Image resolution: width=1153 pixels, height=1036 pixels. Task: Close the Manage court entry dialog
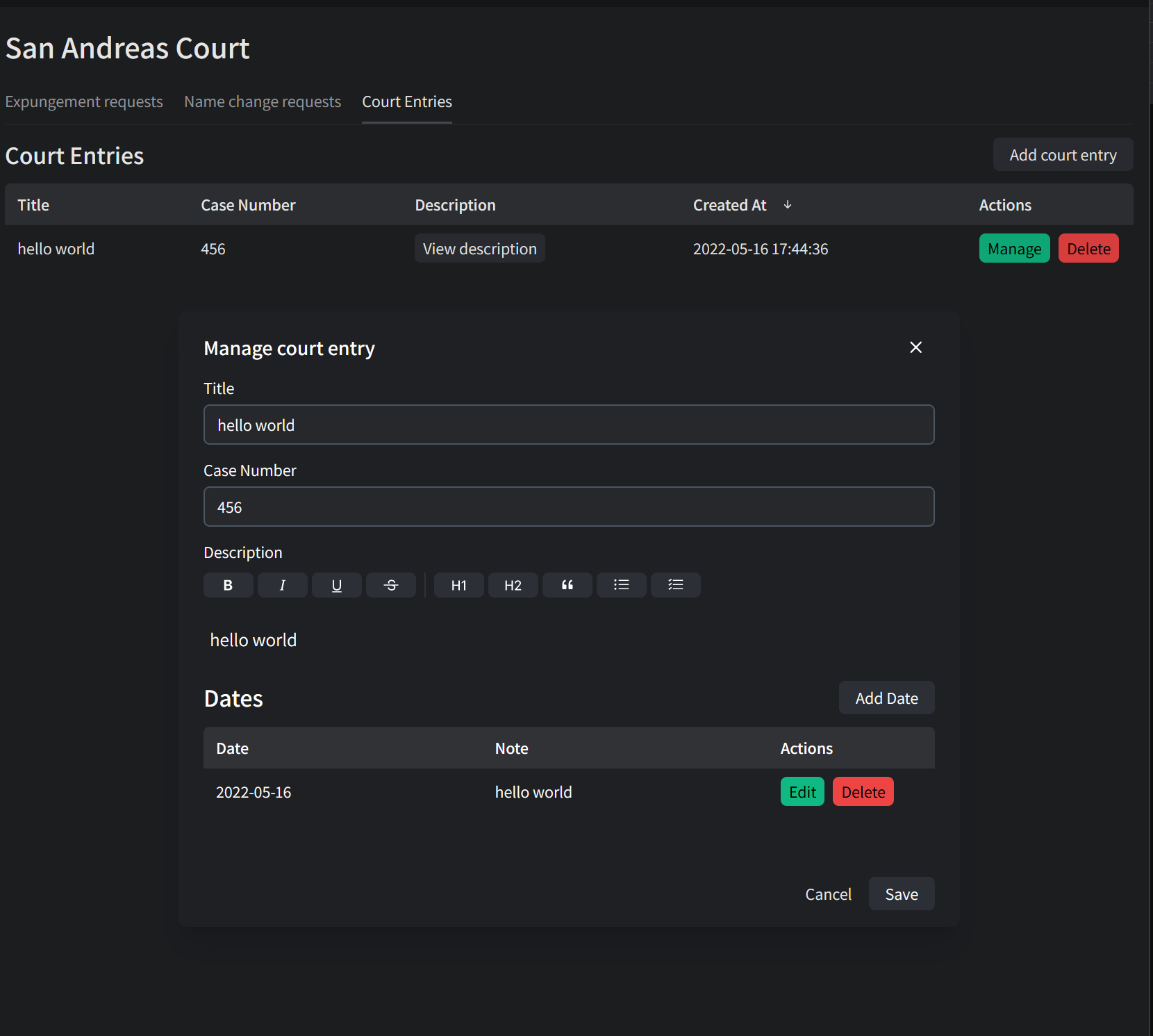[915, 347]
